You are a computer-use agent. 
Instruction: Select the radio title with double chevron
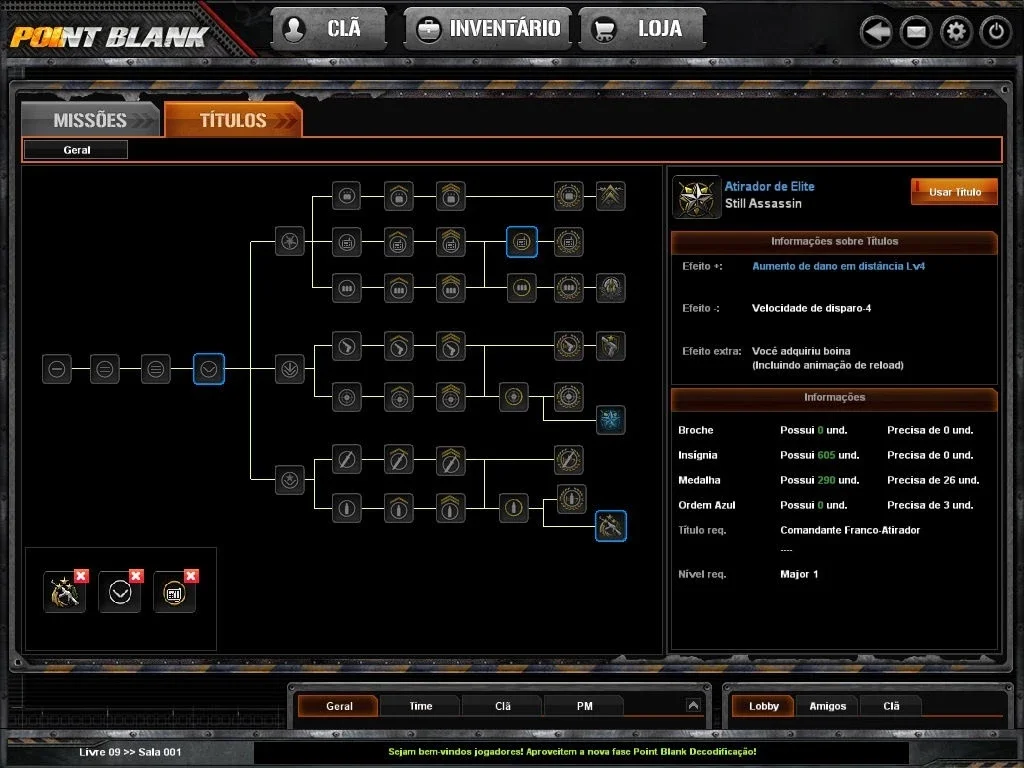(451, 242)
